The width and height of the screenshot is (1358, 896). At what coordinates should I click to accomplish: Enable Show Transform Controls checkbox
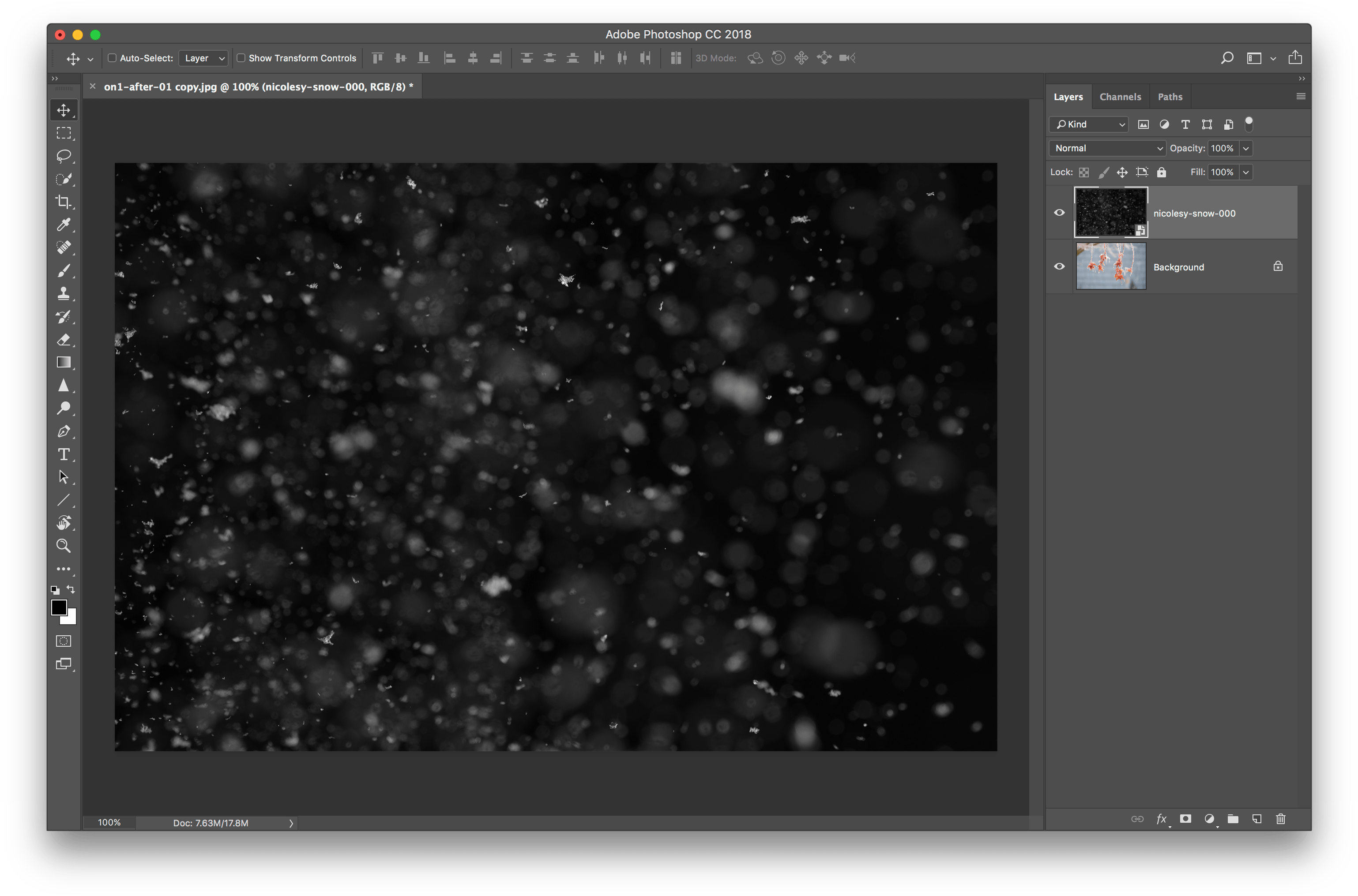(241, 58)
